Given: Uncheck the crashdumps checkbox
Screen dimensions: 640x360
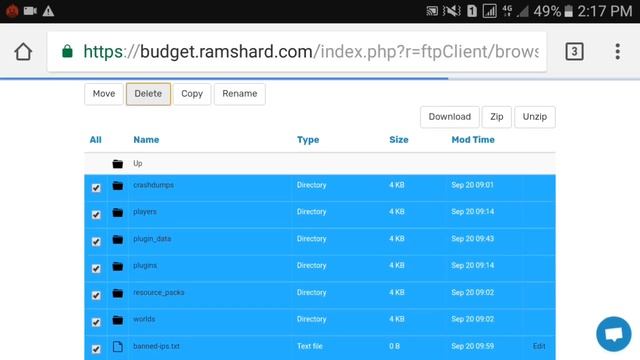Looking at the screenshot, I should 96,188.
